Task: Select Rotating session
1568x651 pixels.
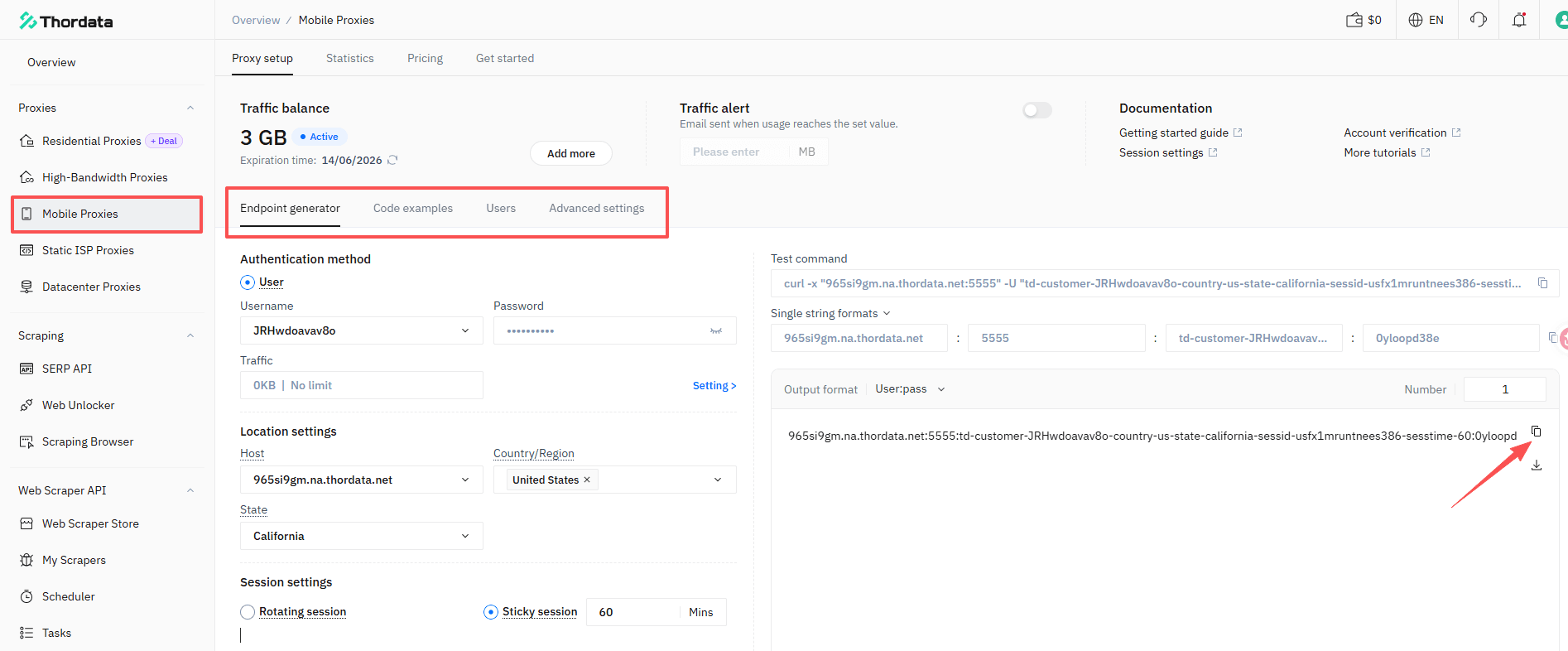Action: coord(248,612)
